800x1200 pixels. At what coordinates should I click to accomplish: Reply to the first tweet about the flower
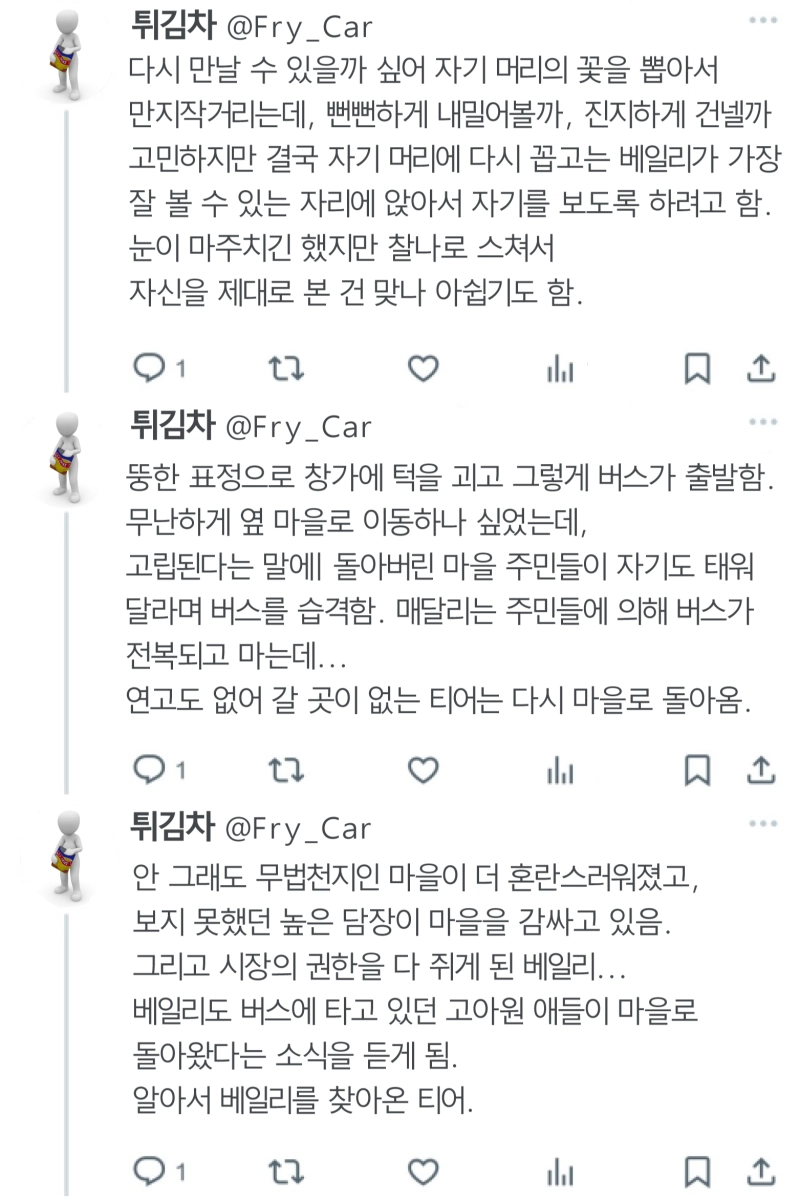149,369
